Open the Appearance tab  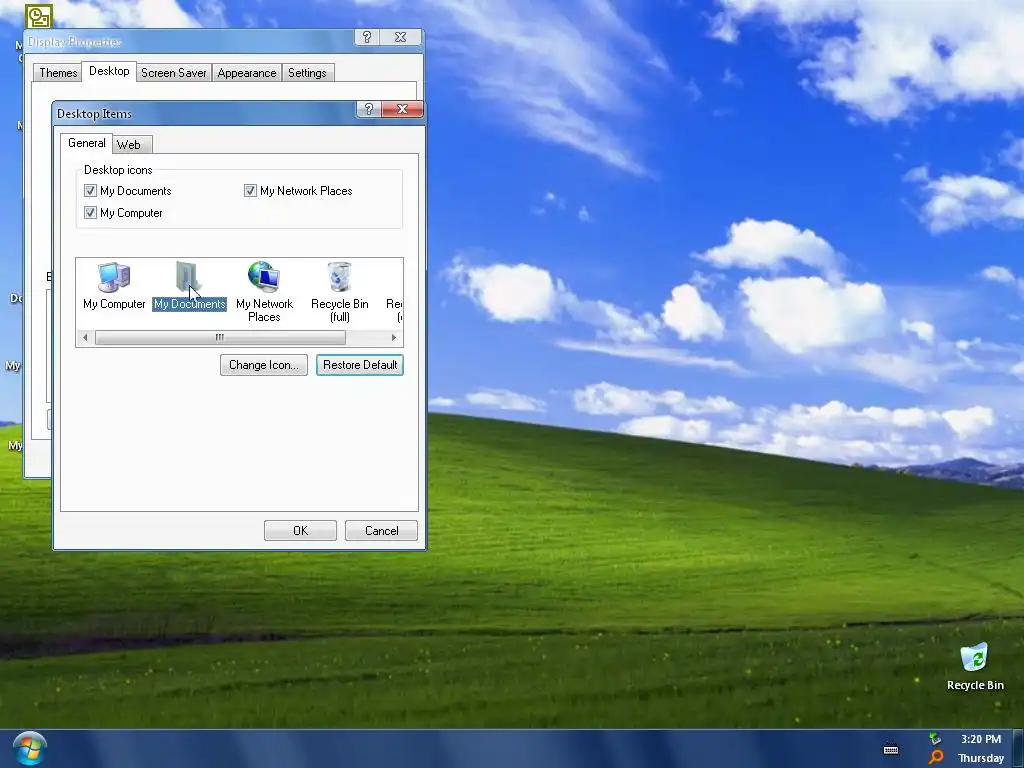(247, 72)
